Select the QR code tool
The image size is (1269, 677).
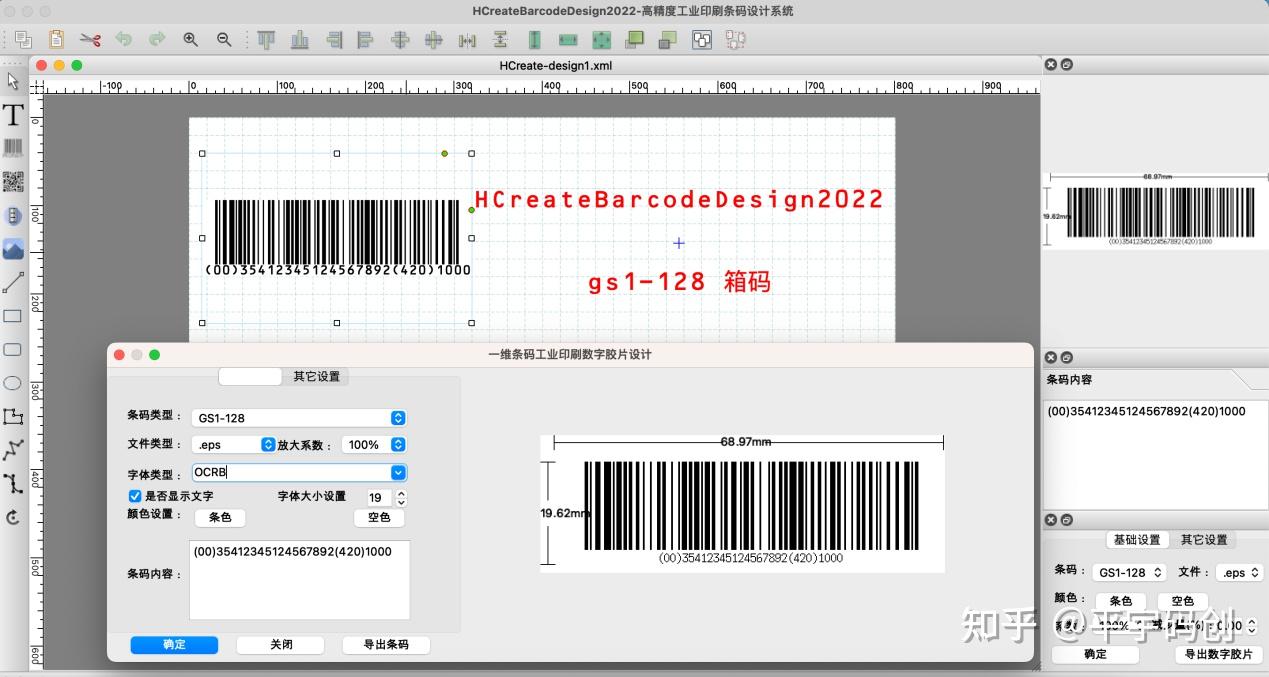(x=13, y=181)
